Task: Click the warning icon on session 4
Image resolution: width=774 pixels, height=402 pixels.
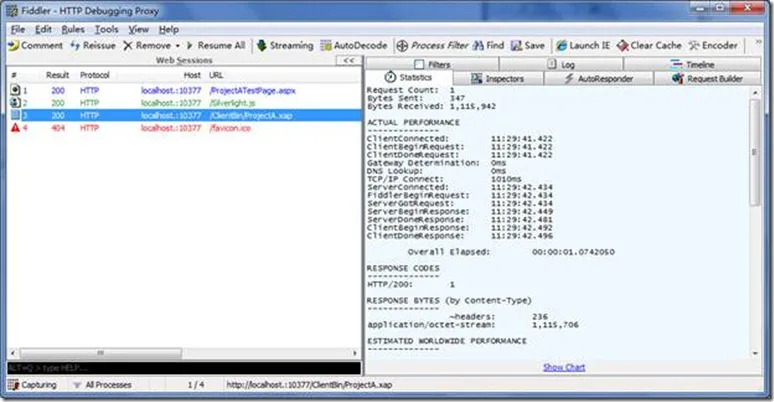Action: point(15,127)
